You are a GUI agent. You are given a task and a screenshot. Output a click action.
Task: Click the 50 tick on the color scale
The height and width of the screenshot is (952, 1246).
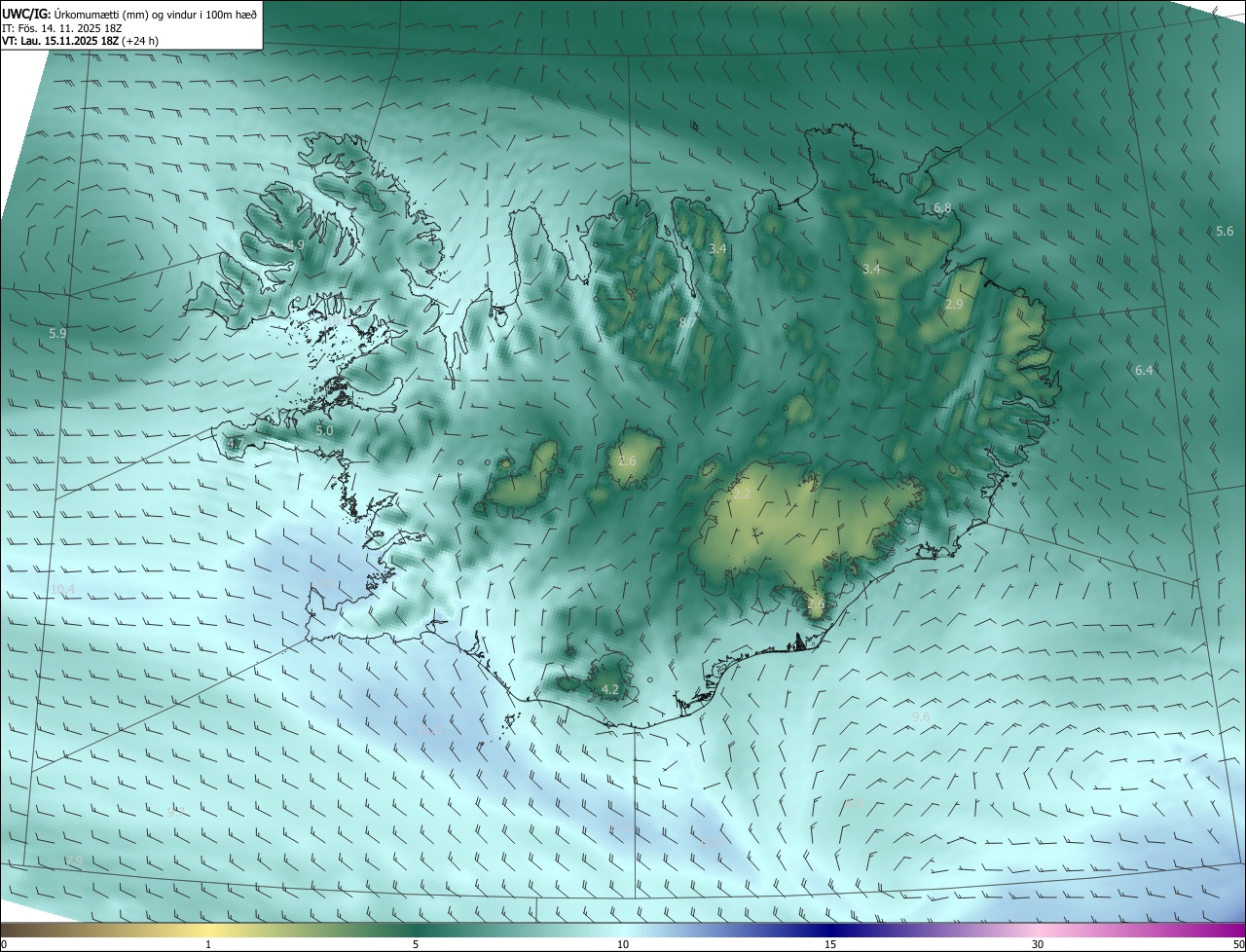[1238, 944]
